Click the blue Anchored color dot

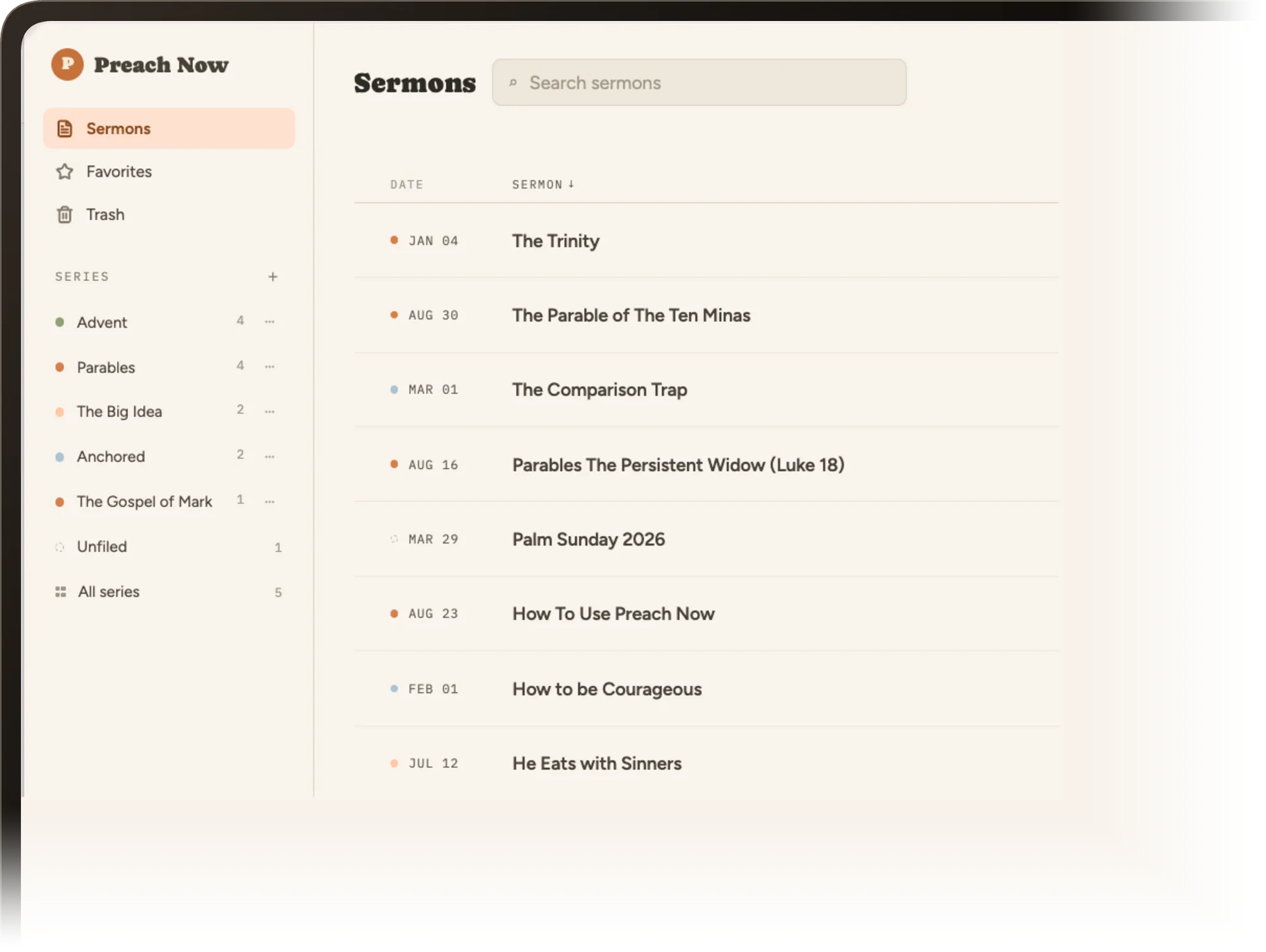(x=60, y=457)
